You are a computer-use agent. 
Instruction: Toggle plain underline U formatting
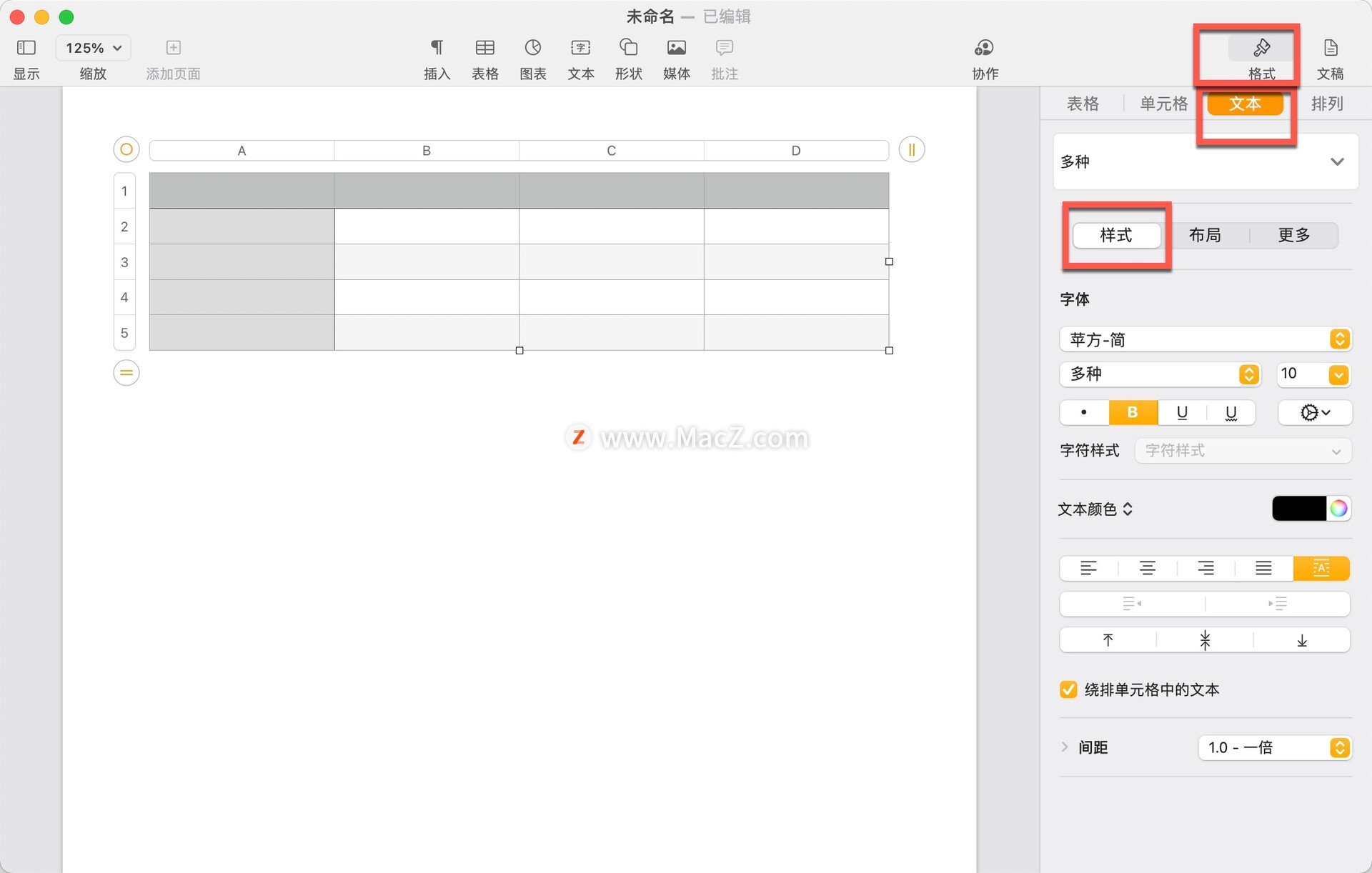[1182, 412]
